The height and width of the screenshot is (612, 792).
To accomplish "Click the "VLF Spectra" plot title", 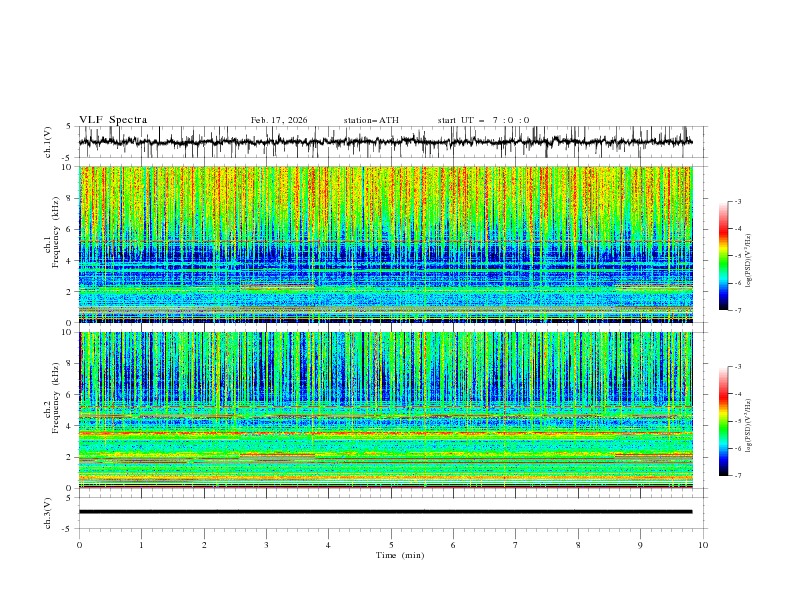I will click(113, 120).
